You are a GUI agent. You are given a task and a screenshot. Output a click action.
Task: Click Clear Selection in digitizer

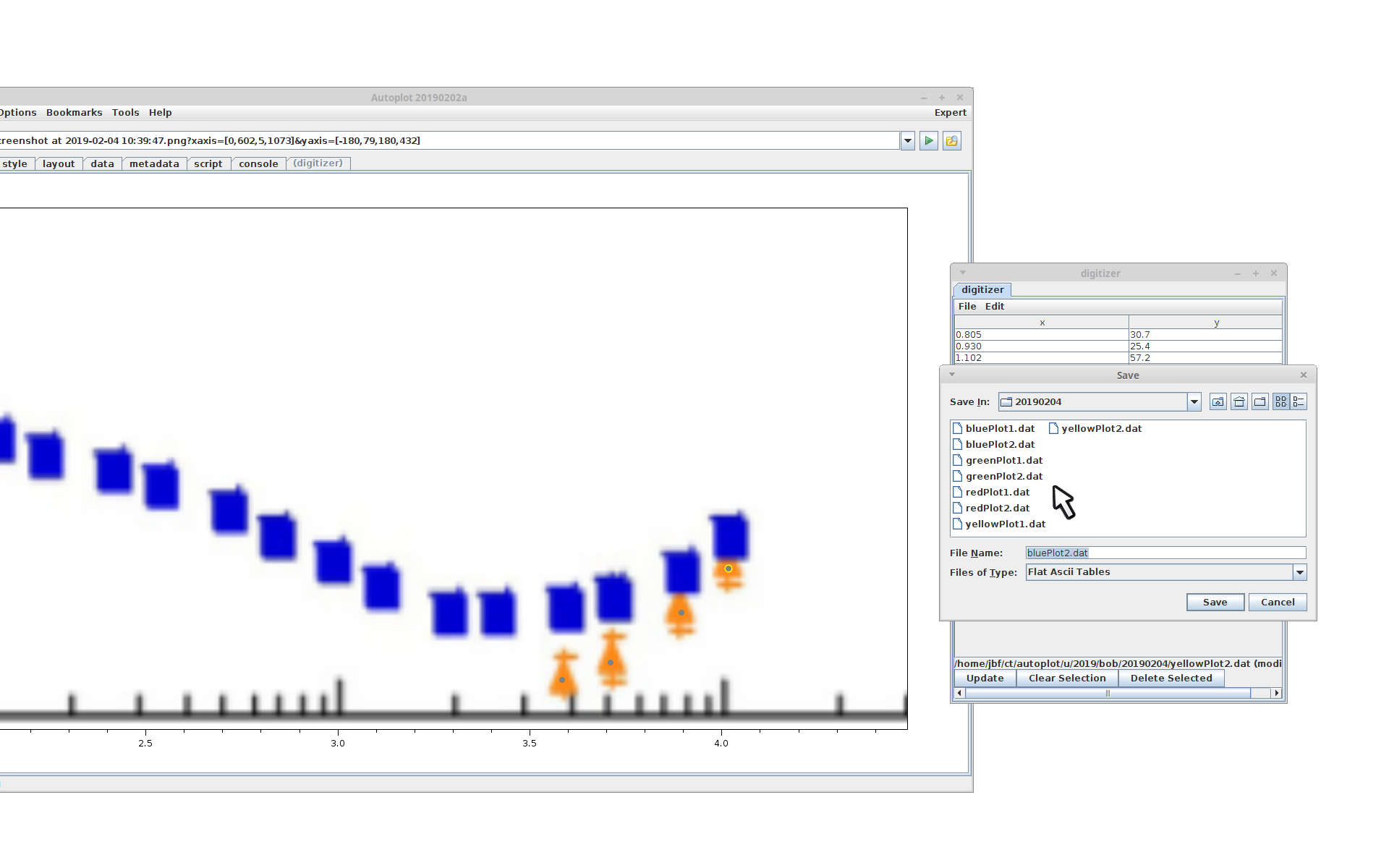point(1067,678)
